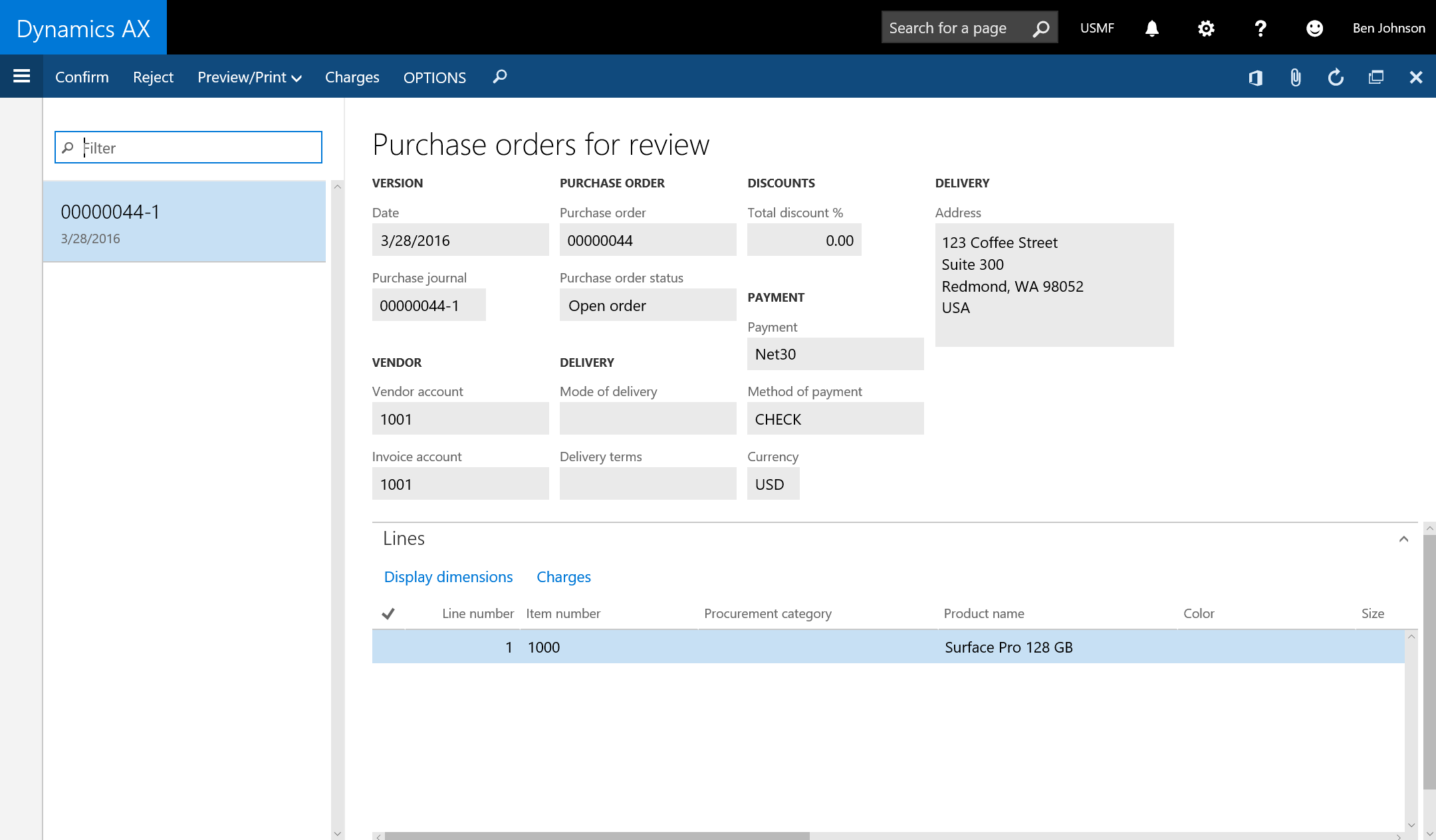Click the help question mark icon
This screenshot has height=840, width=1436.
tap(1260, 28)
